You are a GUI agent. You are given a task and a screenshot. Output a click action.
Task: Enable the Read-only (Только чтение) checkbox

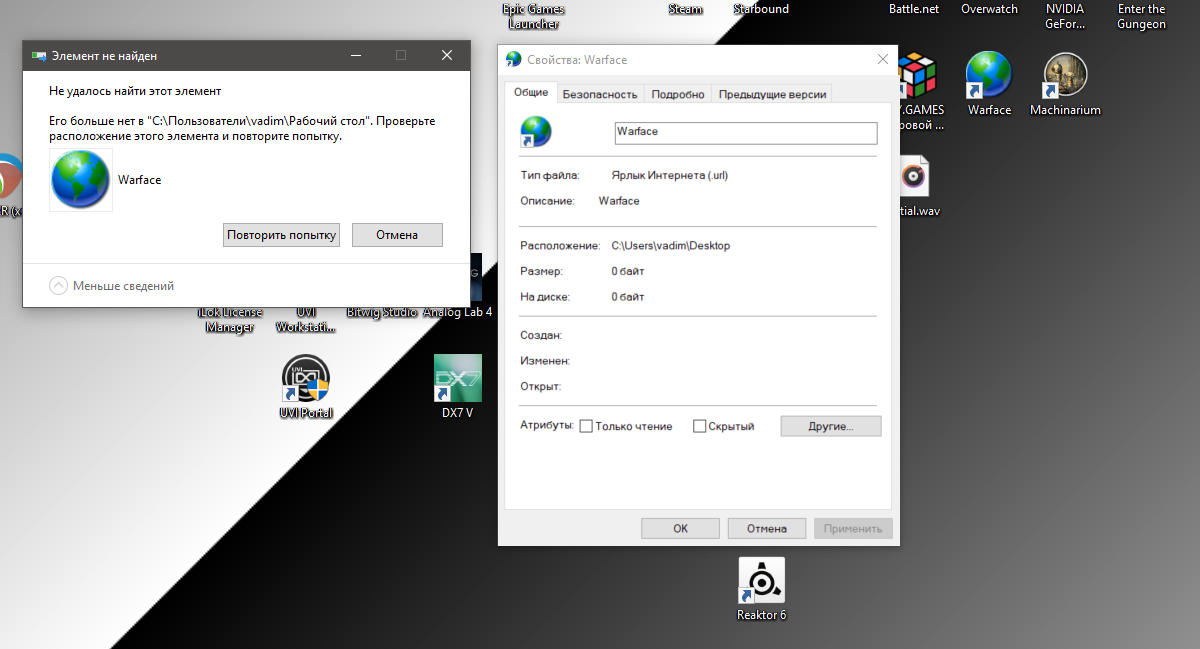586,426
